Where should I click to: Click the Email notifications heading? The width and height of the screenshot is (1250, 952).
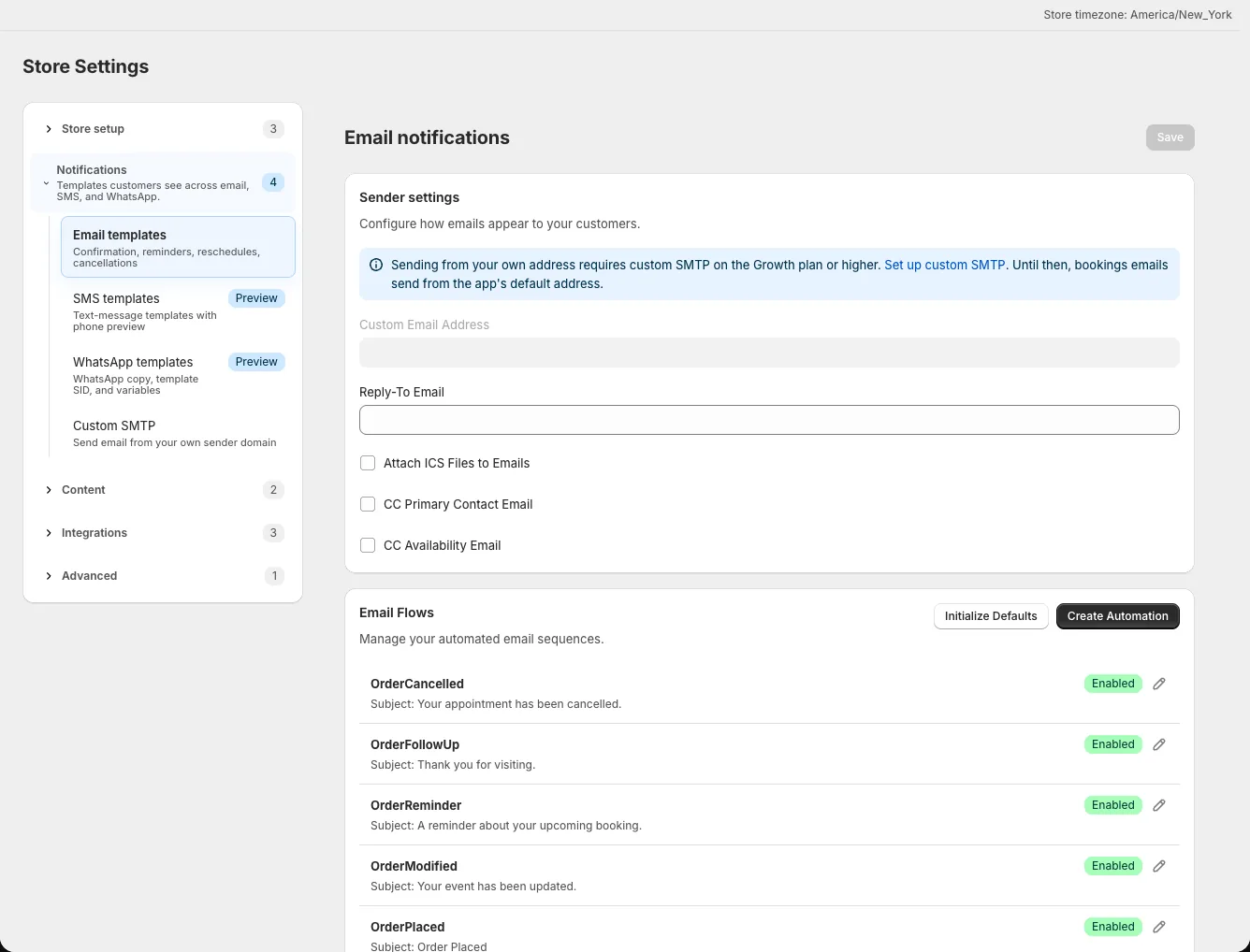tap(427, 137)
